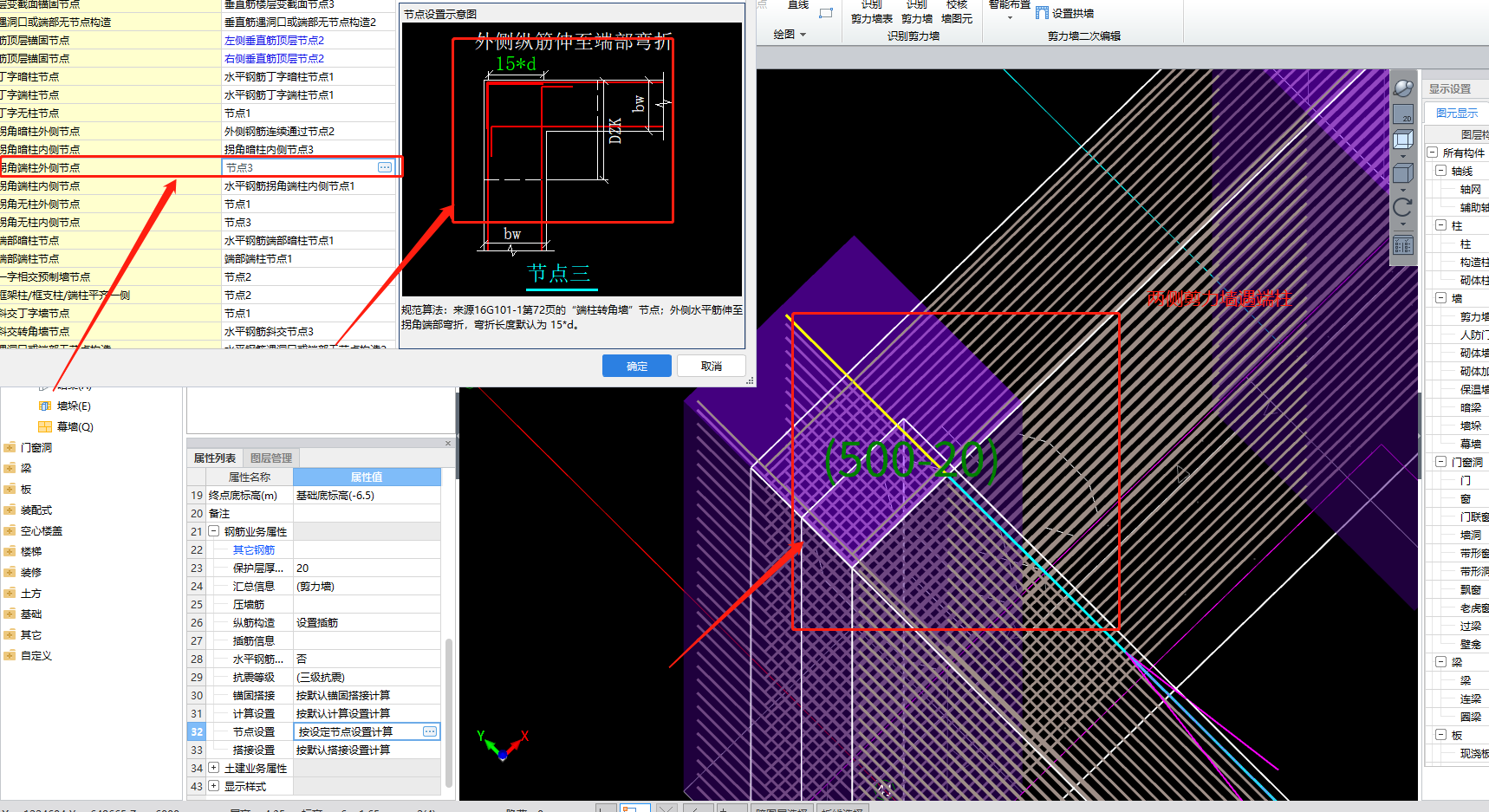1489x812 pixels.
Task: Close the property panel with X
Action: click(x=448, y=443)
